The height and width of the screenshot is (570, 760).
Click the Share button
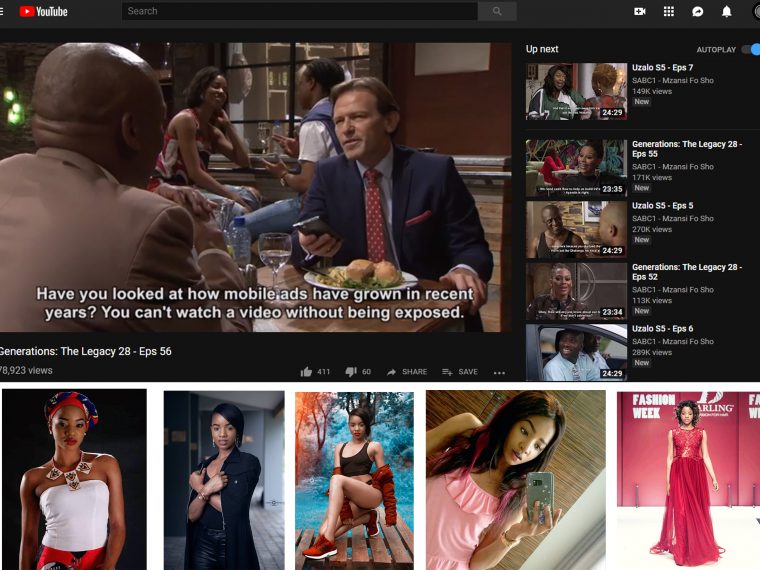[x=407, y=372]
